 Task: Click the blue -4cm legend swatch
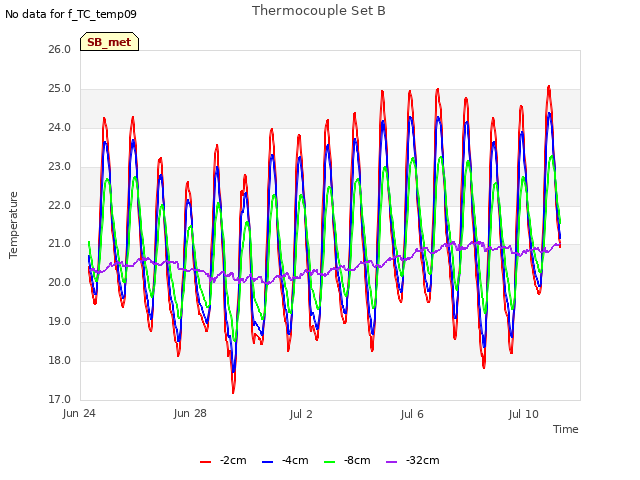tap(267, 462)
